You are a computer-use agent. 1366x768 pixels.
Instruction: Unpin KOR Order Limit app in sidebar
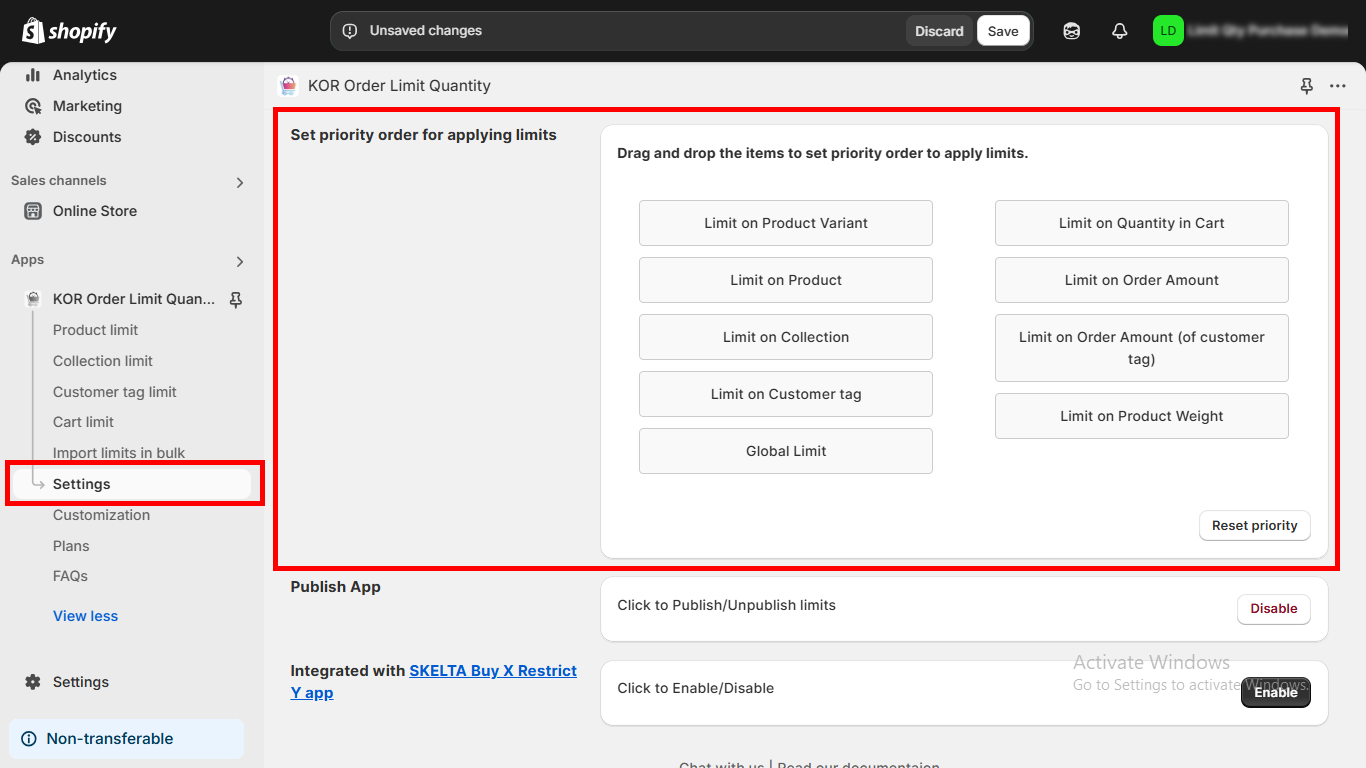[x=236, y=299]
